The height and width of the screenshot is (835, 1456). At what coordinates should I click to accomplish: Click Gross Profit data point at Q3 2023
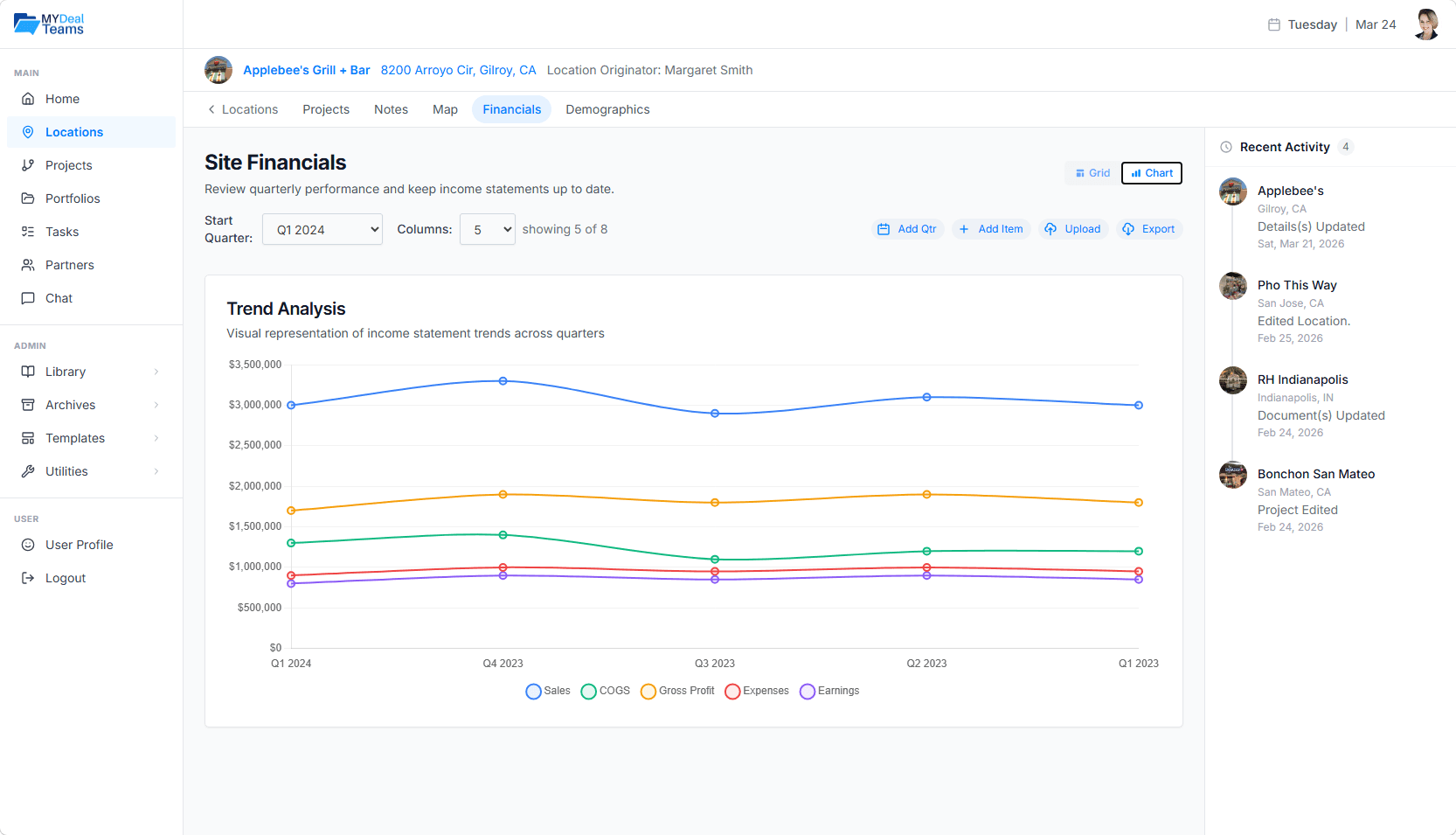click(x=715, y=503)
